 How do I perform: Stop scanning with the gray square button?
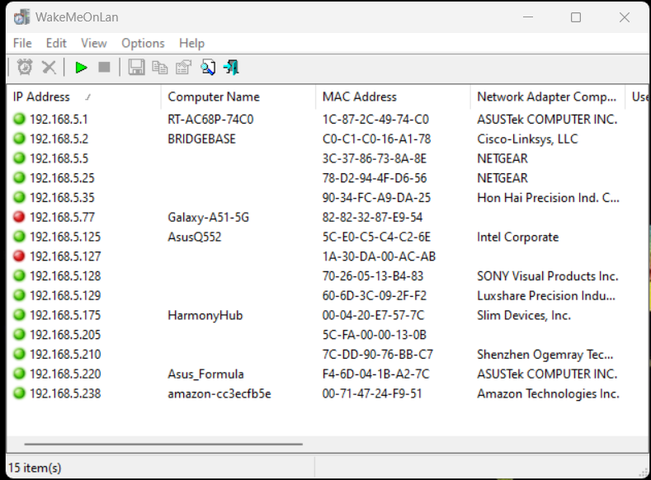pyautogui.click(x=104, y=67)
